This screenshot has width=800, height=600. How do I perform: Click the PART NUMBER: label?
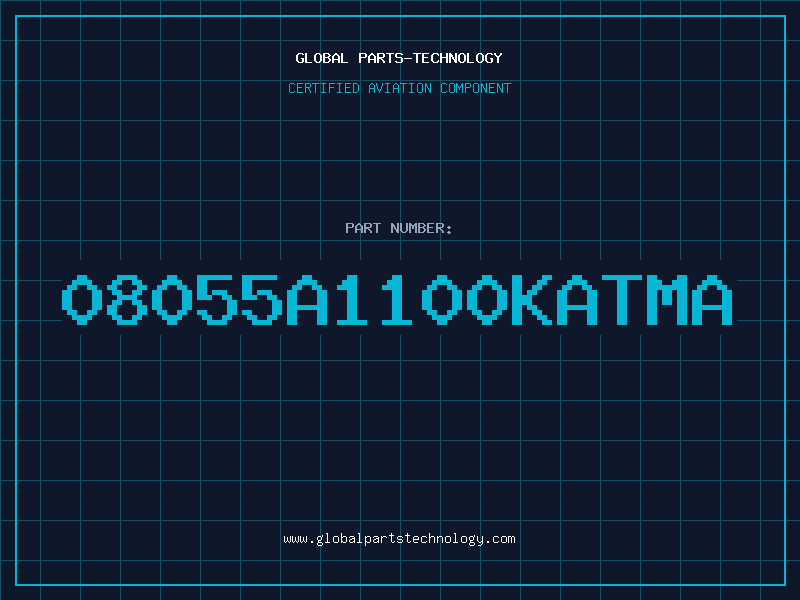399,228
